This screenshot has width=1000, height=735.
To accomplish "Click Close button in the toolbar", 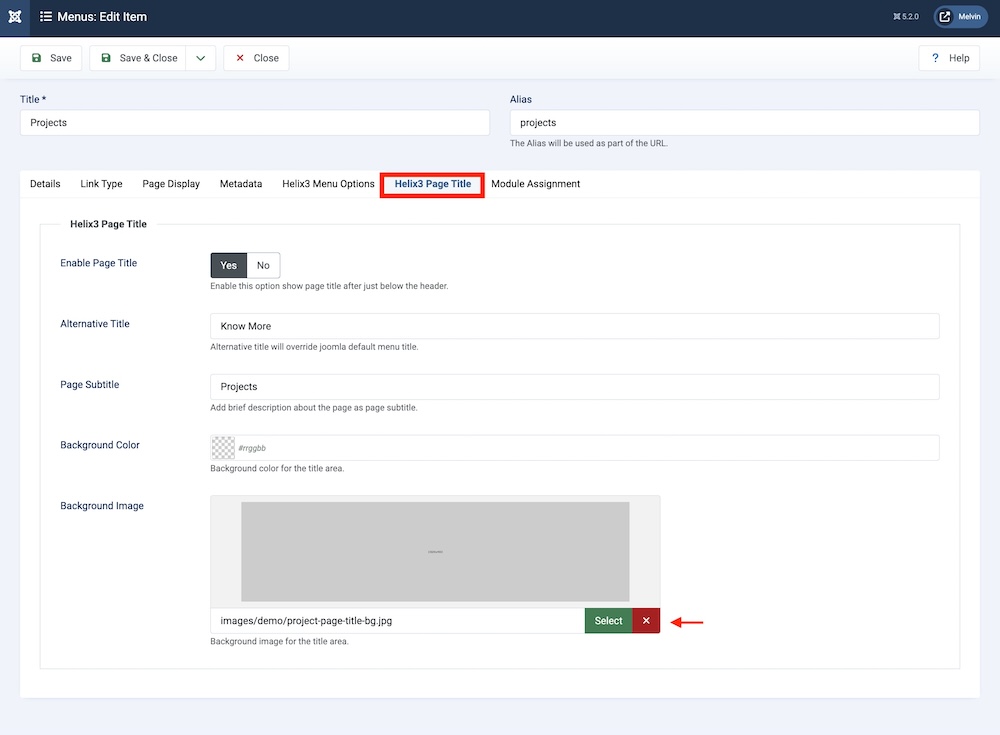I will (256, 58).
